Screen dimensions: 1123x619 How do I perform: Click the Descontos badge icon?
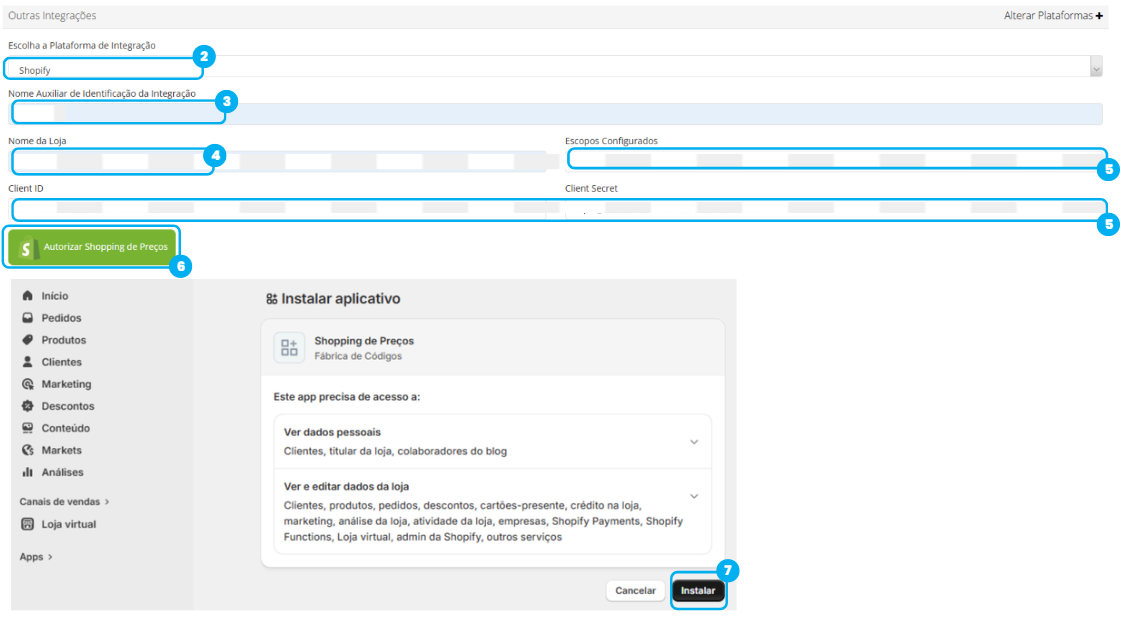click(27, 406)
